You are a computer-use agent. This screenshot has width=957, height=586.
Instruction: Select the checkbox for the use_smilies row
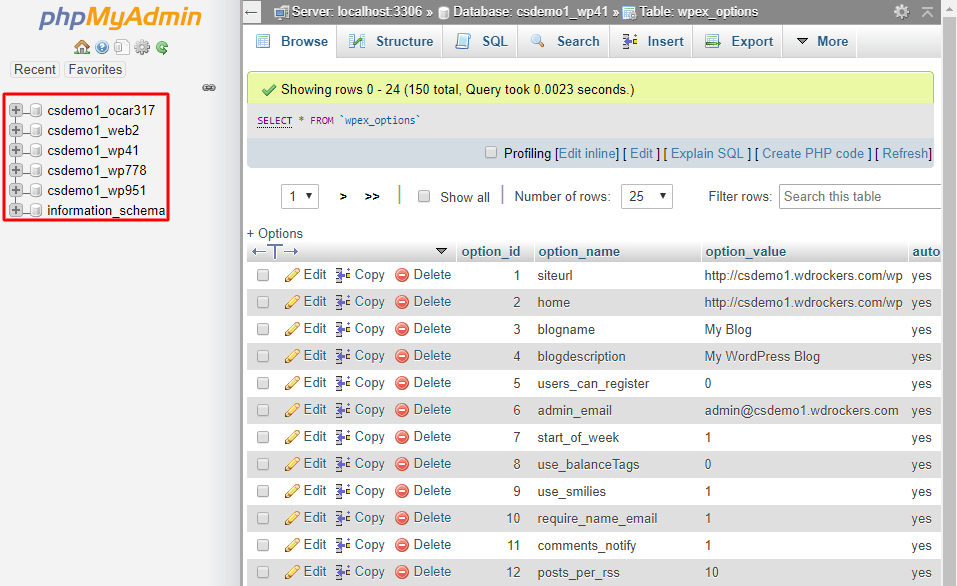pos(263,491)
